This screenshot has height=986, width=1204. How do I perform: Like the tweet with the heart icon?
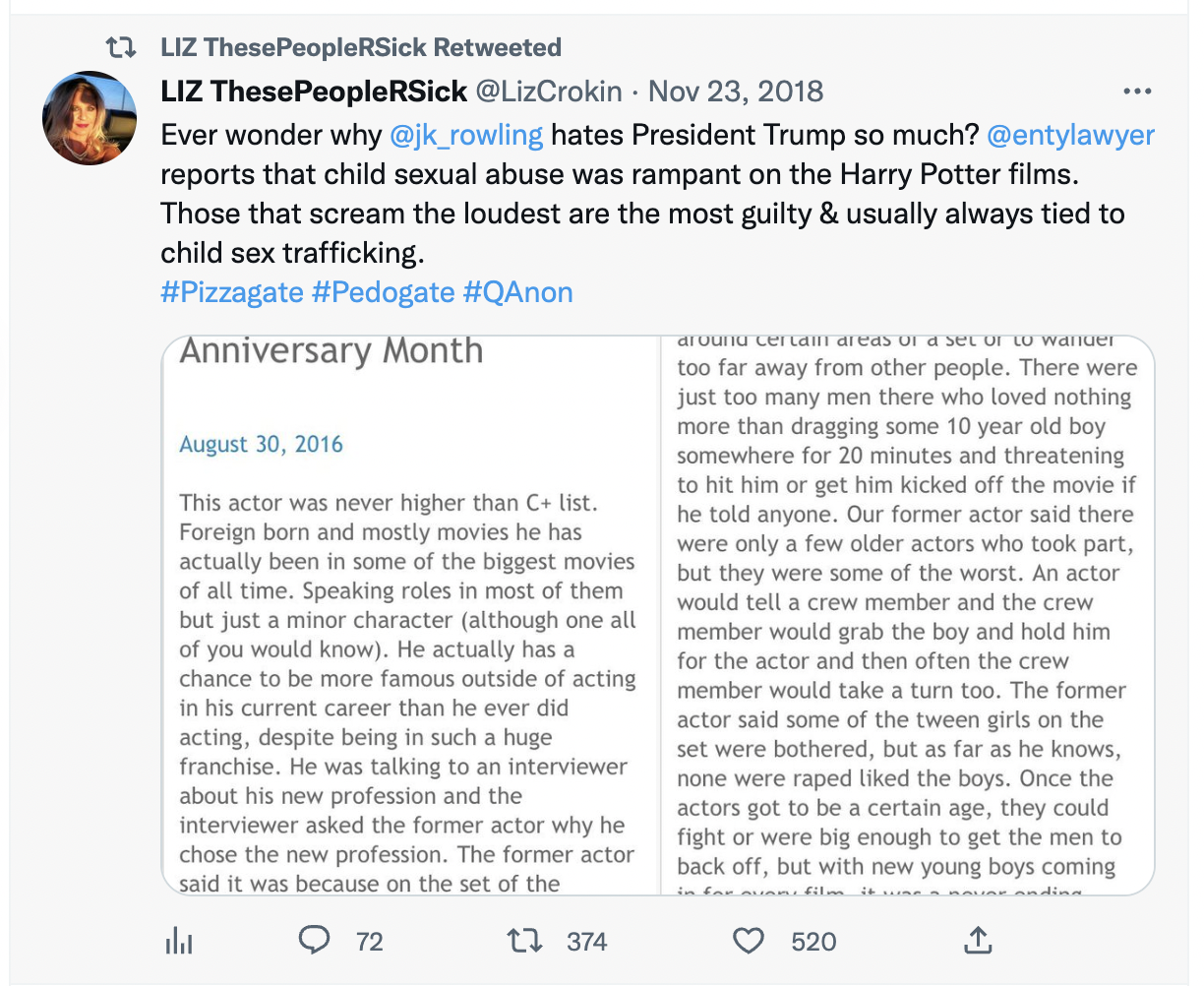748,941
